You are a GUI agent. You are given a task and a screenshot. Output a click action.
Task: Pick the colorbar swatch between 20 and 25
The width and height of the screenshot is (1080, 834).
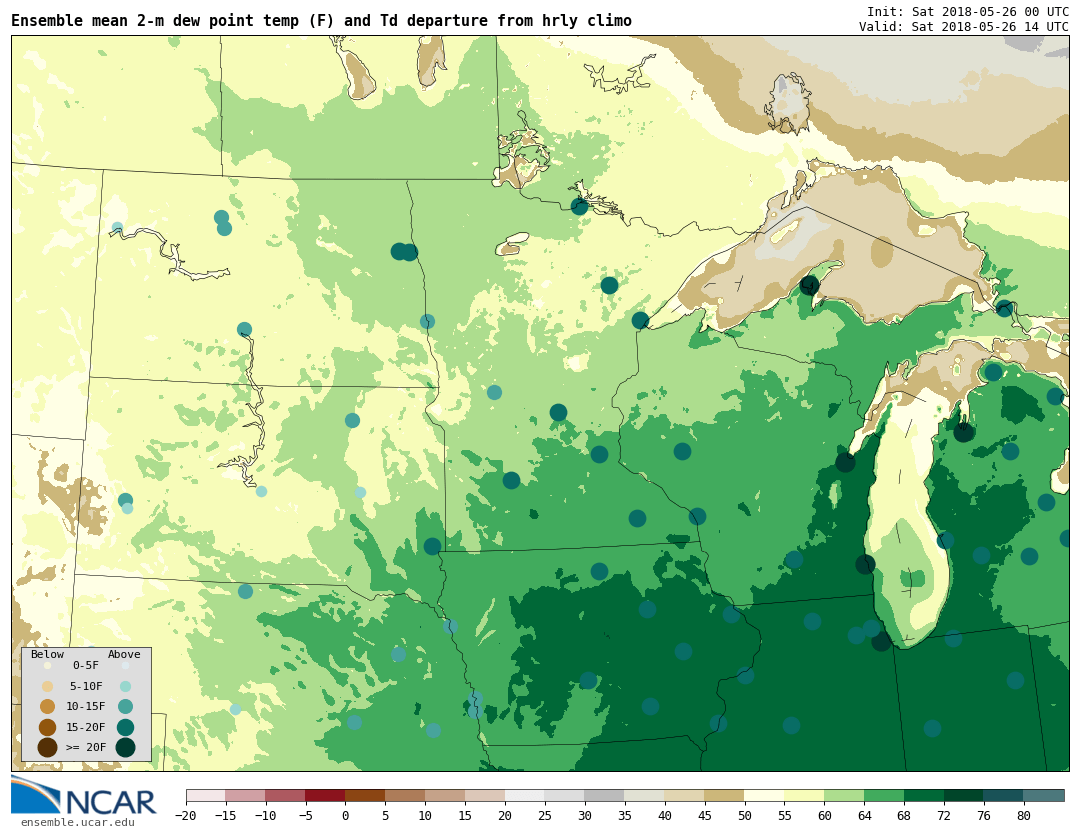525,796
